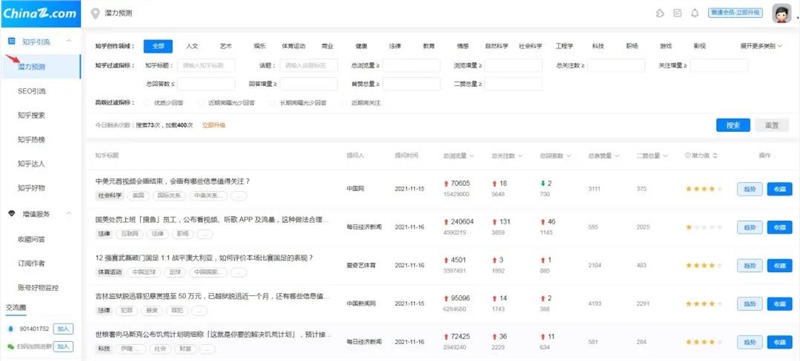Screen dimensions: 800x361
Task: Enable the 近期高曝光少回答 filter
Action: click(x=201, y=103)
